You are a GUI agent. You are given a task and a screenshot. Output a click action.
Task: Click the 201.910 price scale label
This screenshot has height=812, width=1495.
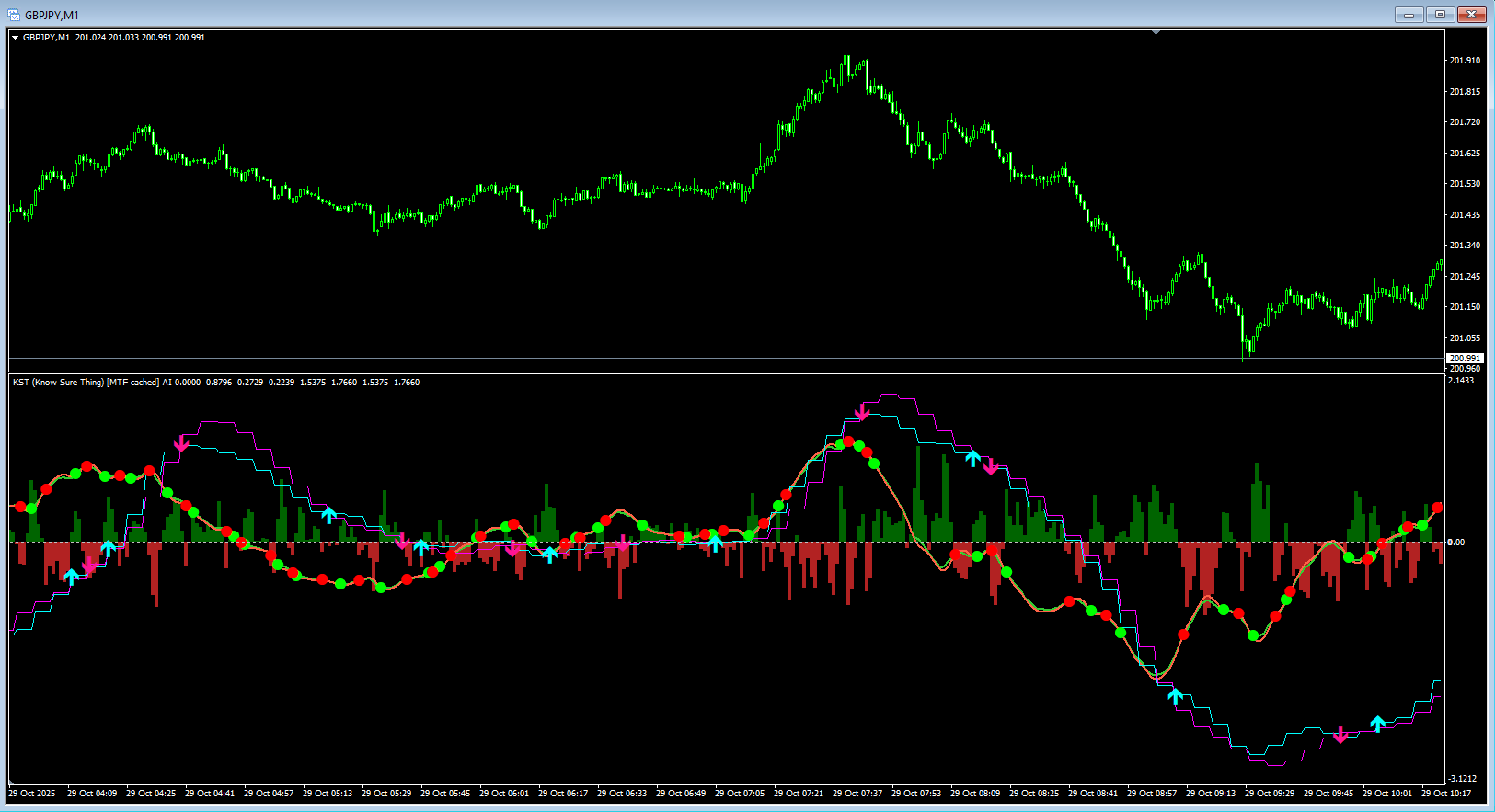pyautogui.click(x=1465, y=61)
